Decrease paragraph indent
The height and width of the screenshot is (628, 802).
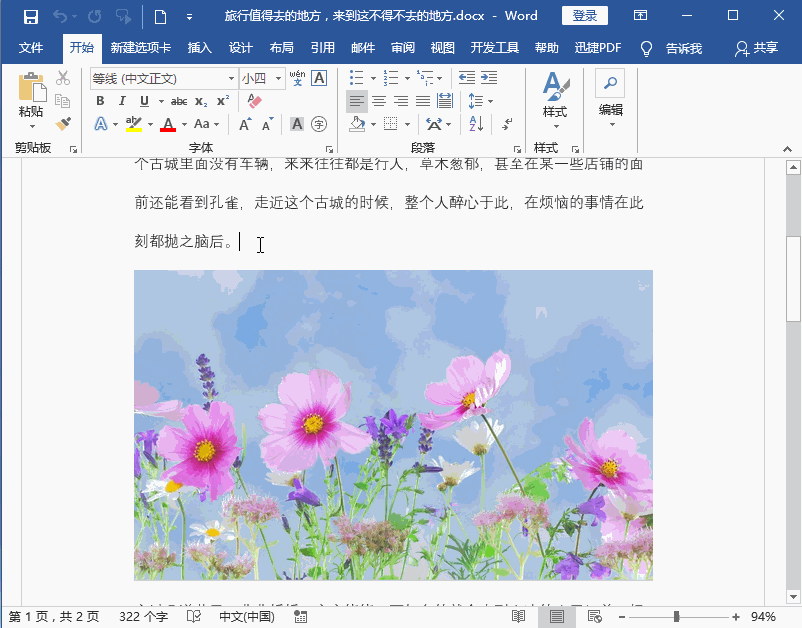[466, 78]
